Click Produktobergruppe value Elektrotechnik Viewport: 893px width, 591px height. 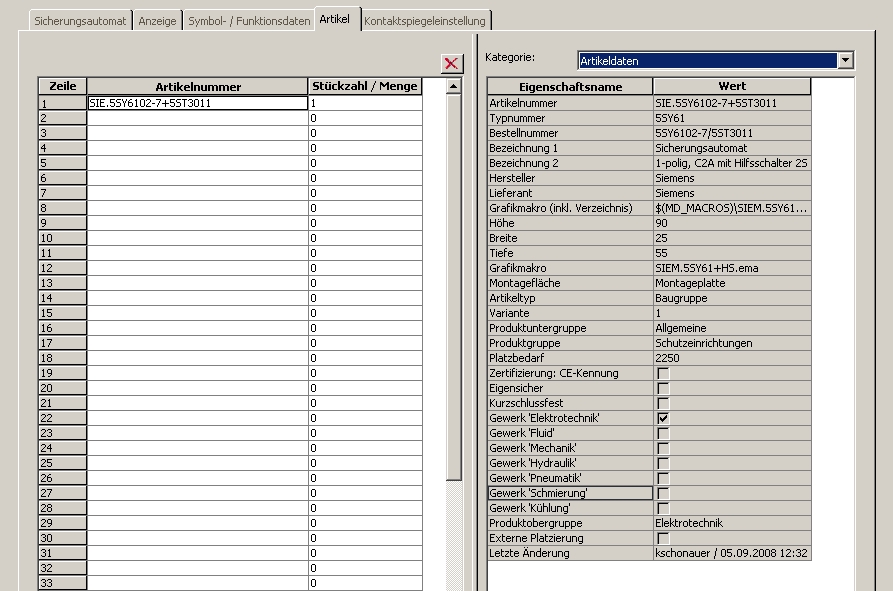pyautogui.click(x=732, y=523)
